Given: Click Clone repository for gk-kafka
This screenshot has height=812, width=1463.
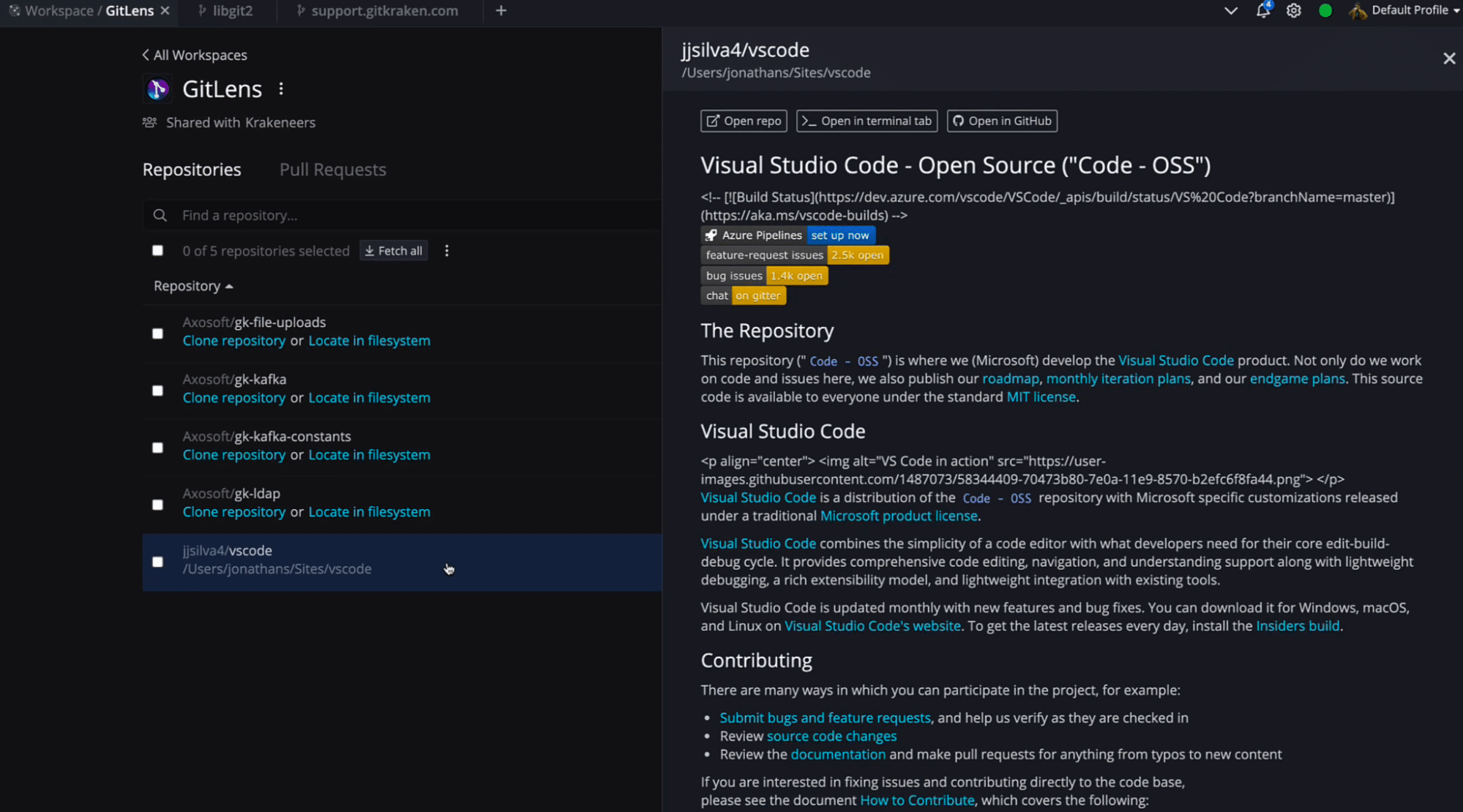Looking at the screenshot, I should coord(234,398).
